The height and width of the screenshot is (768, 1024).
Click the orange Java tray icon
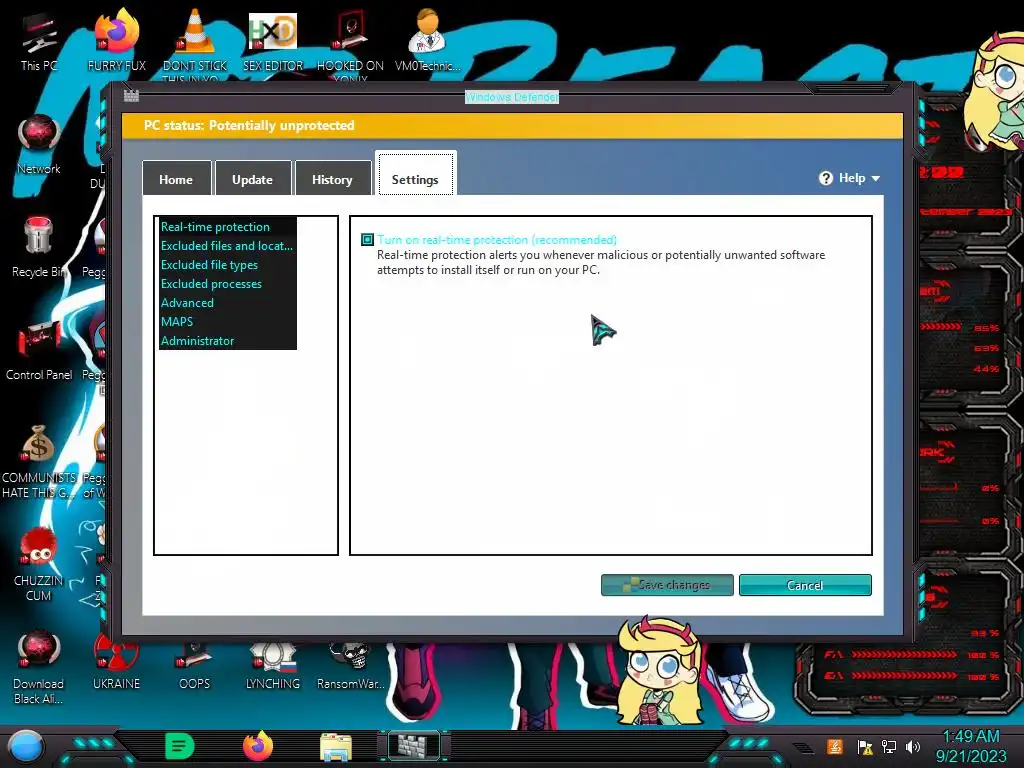click(835, 746)
